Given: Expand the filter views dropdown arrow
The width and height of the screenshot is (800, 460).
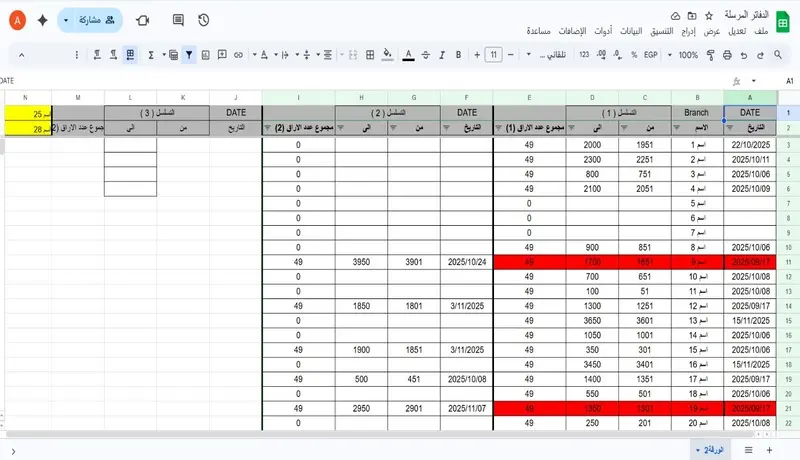Looking at the screenshot, I should tap(164, 55).
